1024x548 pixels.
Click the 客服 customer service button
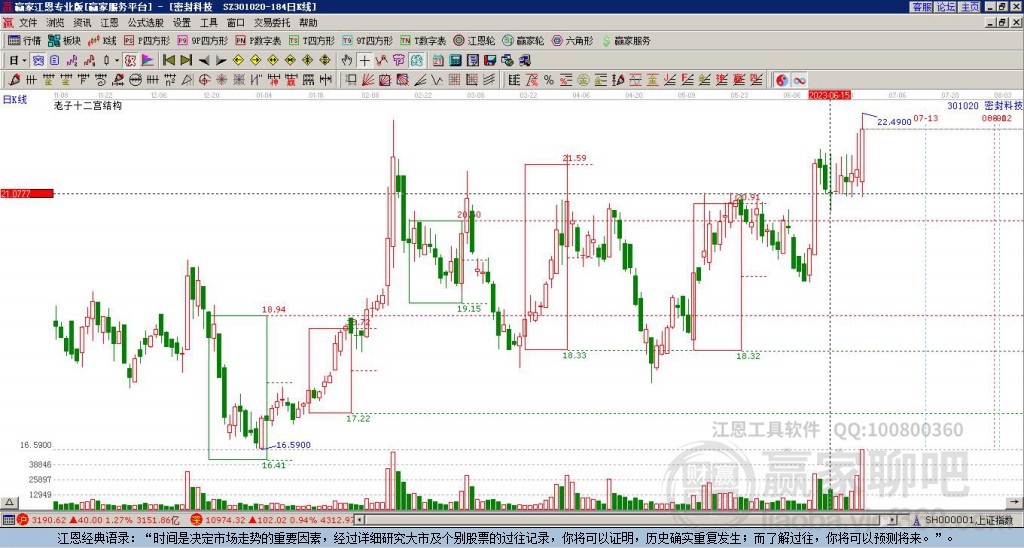(921, 7)
